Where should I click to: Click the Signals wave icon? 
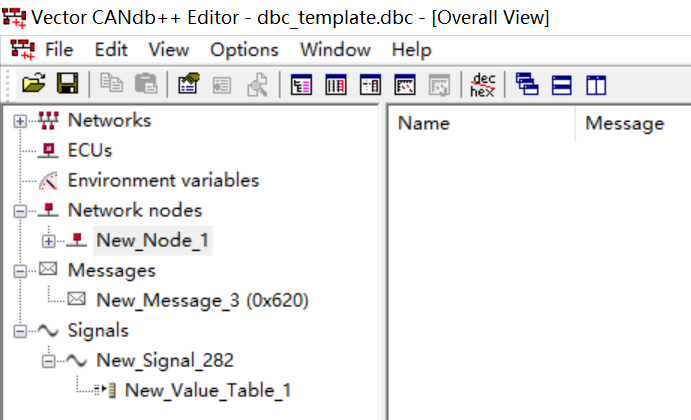(x=48, y=331)
